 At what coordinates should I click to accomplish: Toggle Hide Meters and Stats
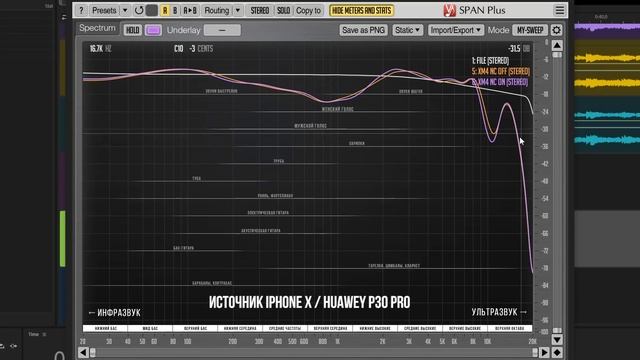click(x=362, y=10)
